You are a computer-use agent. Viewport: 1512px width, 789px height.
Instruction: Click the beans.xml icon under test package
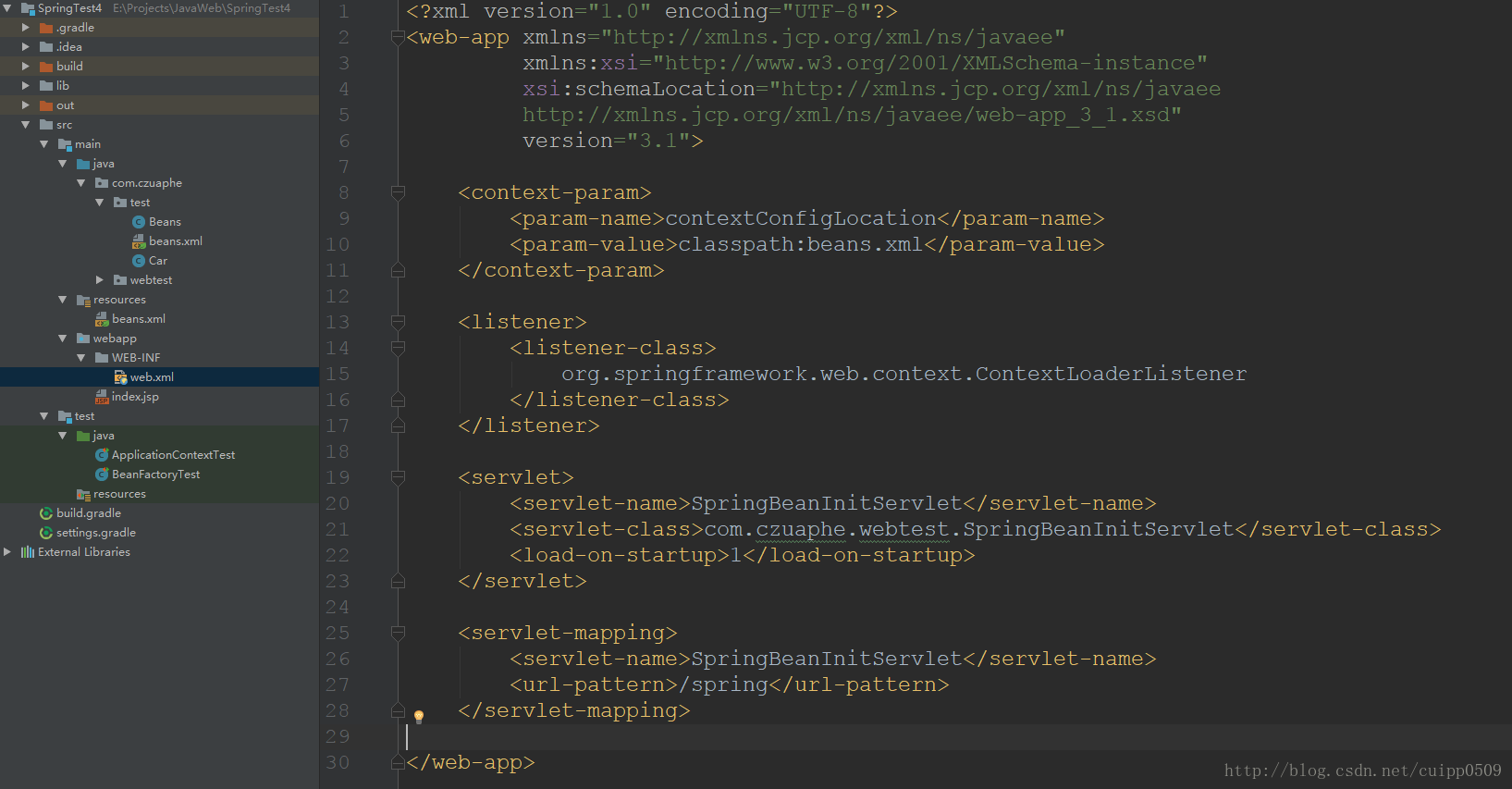pos(139,241)
